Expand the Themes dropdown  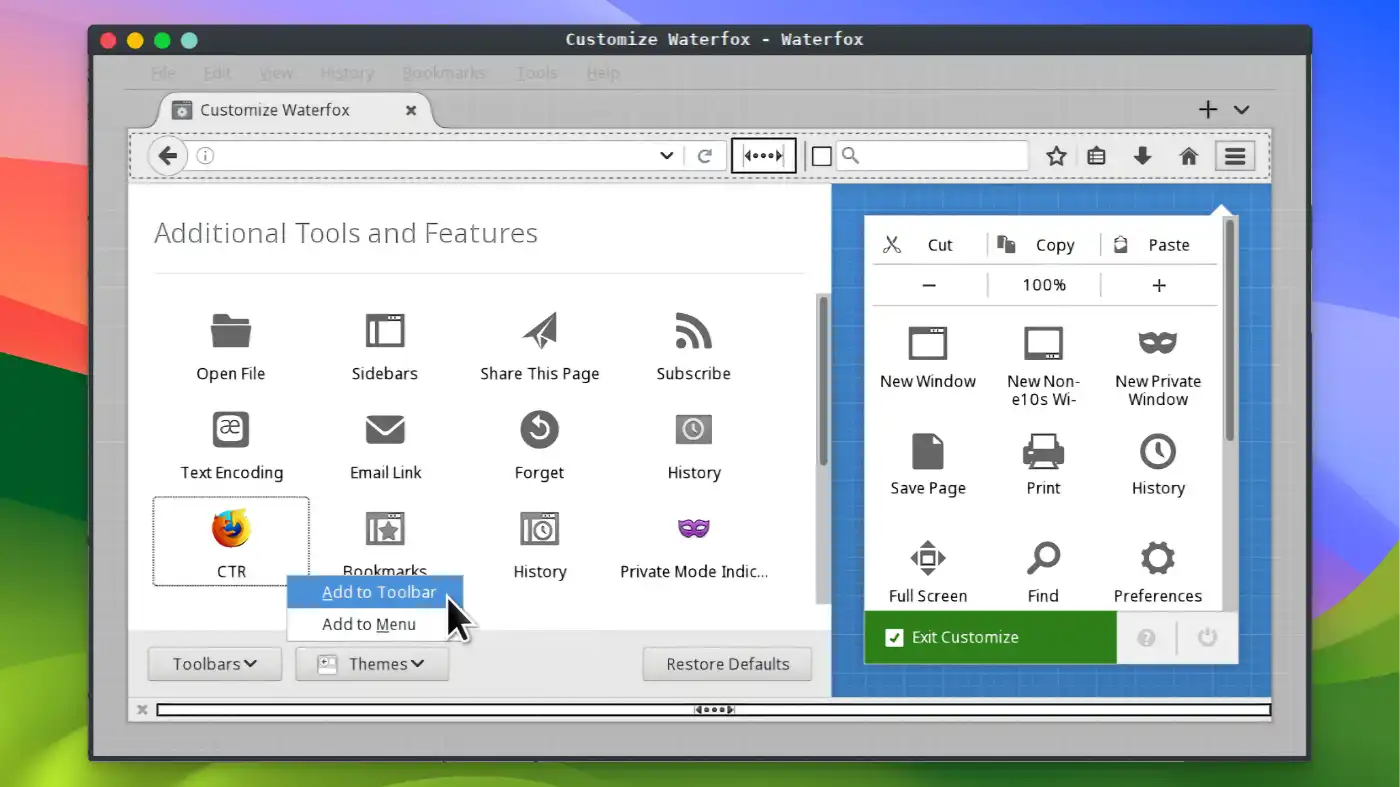point(371,663)
